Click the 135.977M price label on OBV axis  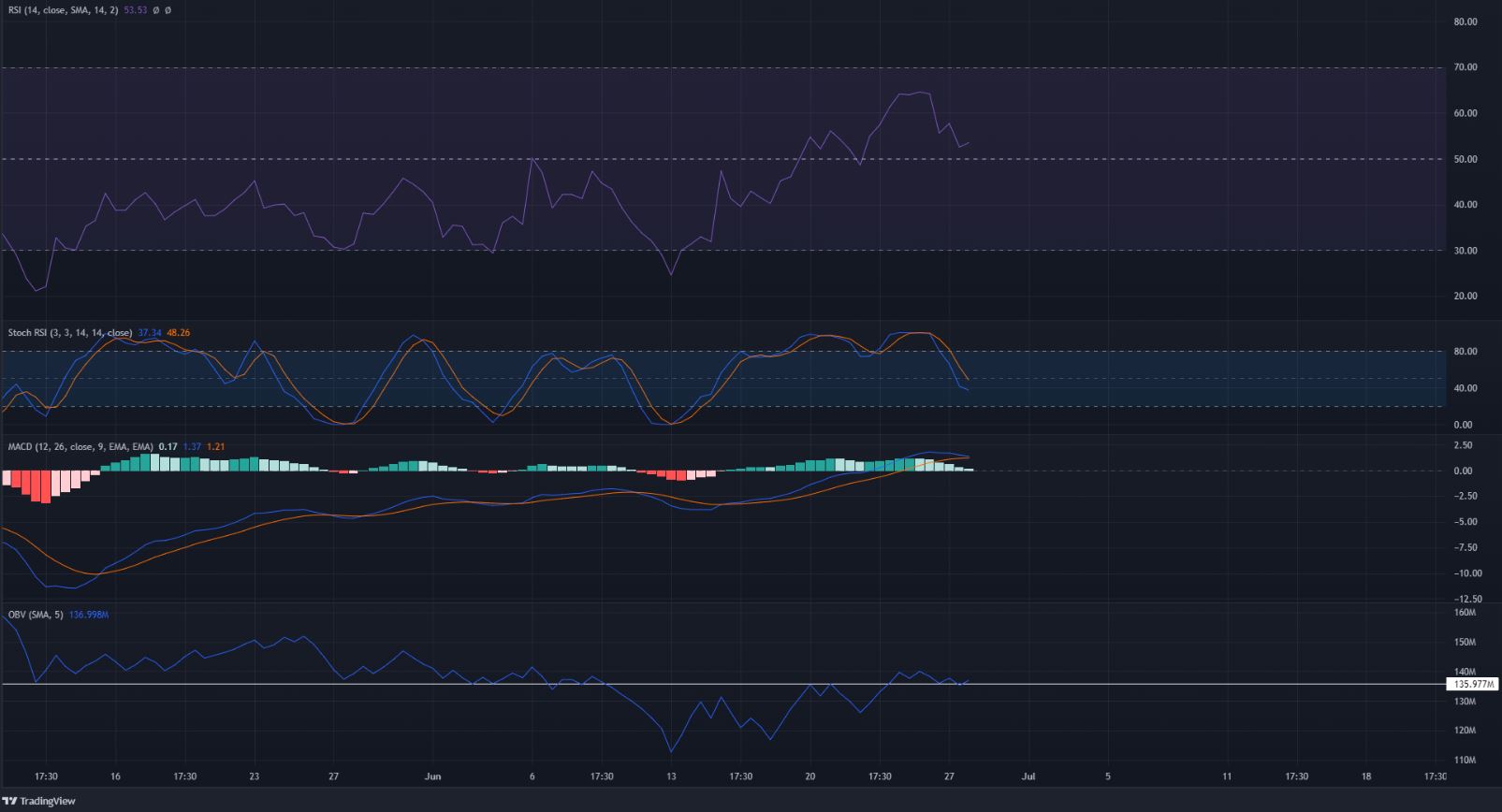click(1473, 685)
